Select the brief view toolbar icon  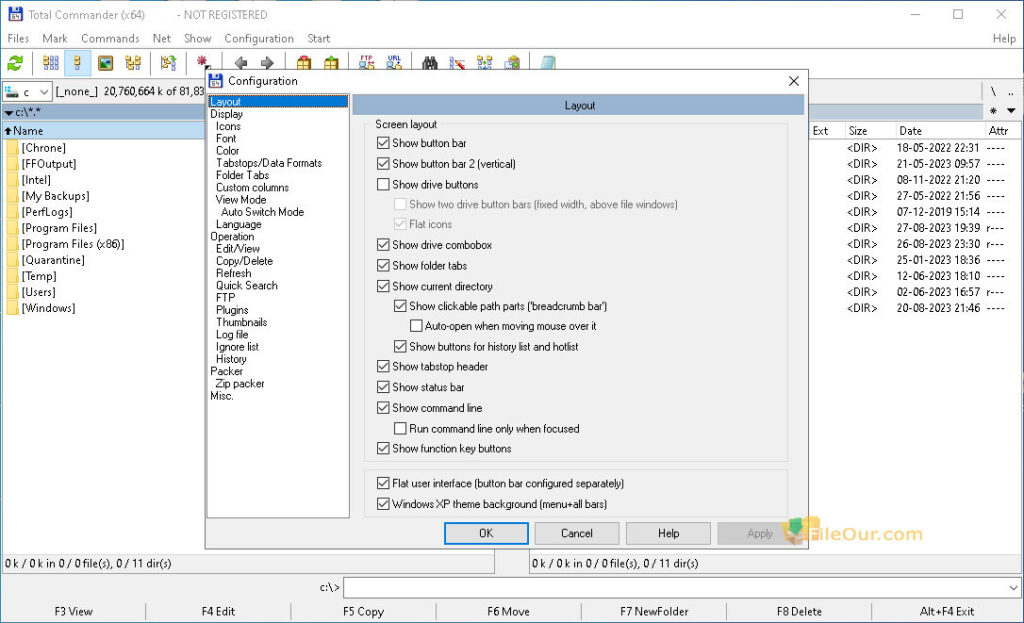[x=49, y=62]
